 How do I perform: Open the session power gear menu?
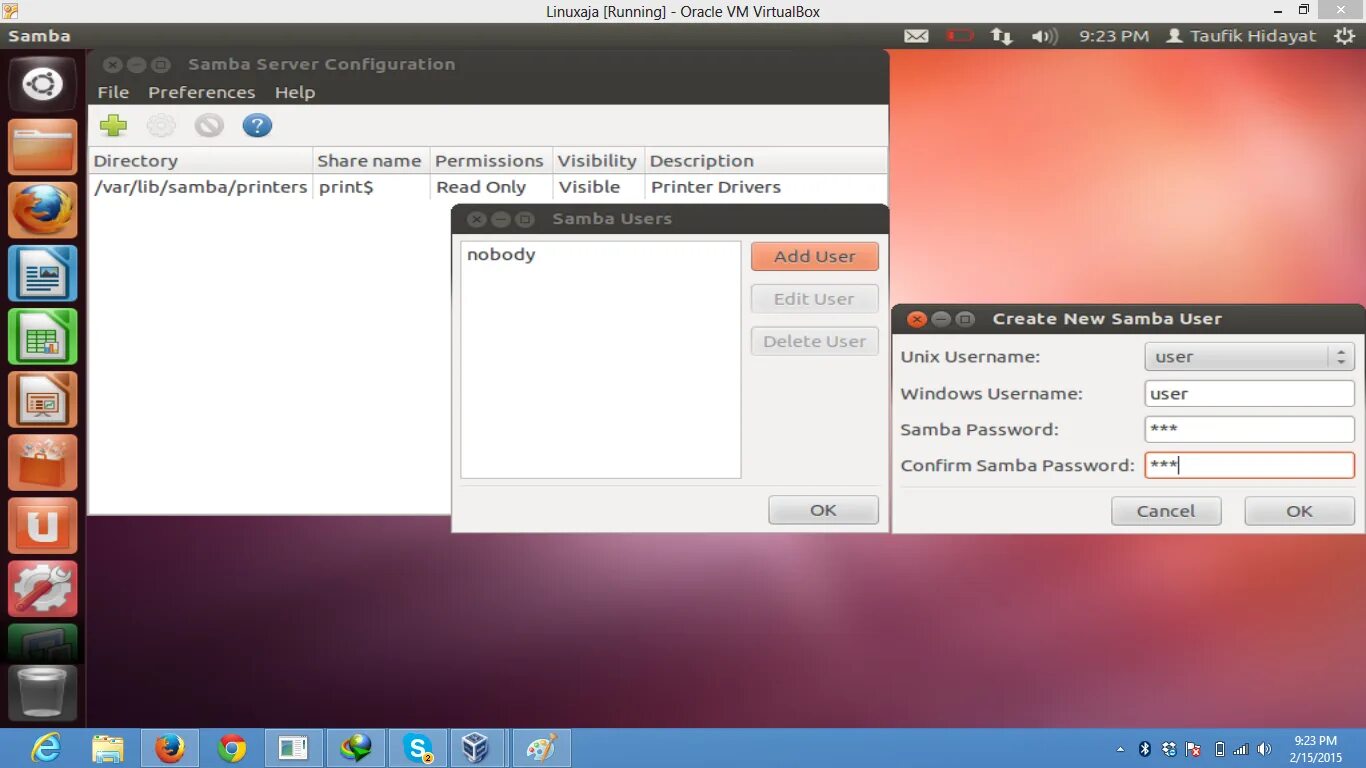tap(1345, 36)
